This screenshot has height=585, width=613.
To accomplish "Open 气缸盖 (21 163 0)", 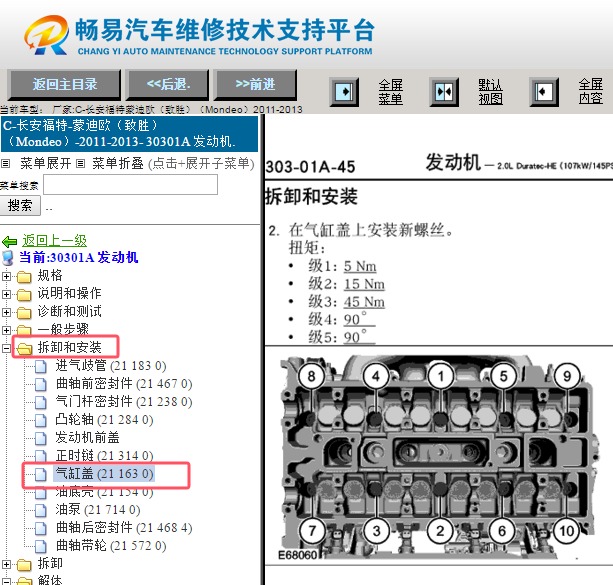I will (x=104, y=474).
